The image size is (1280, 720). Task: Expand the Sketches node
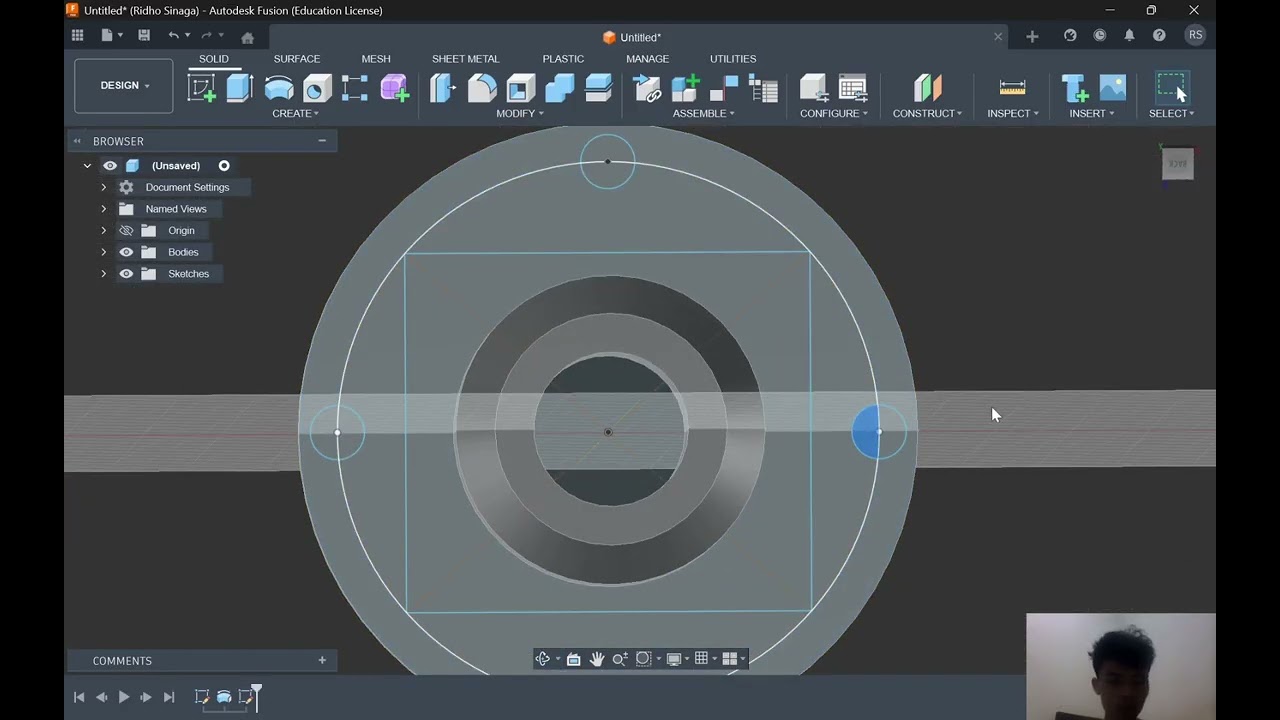click(x=103, y=274)
